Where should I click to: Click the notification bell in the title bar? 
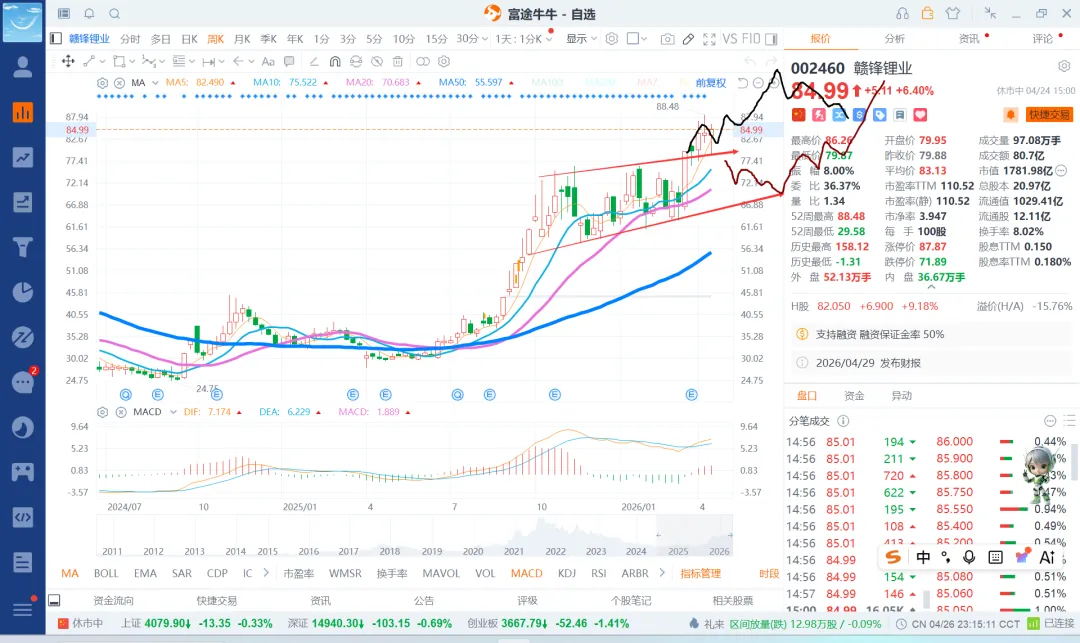[90, 14]
